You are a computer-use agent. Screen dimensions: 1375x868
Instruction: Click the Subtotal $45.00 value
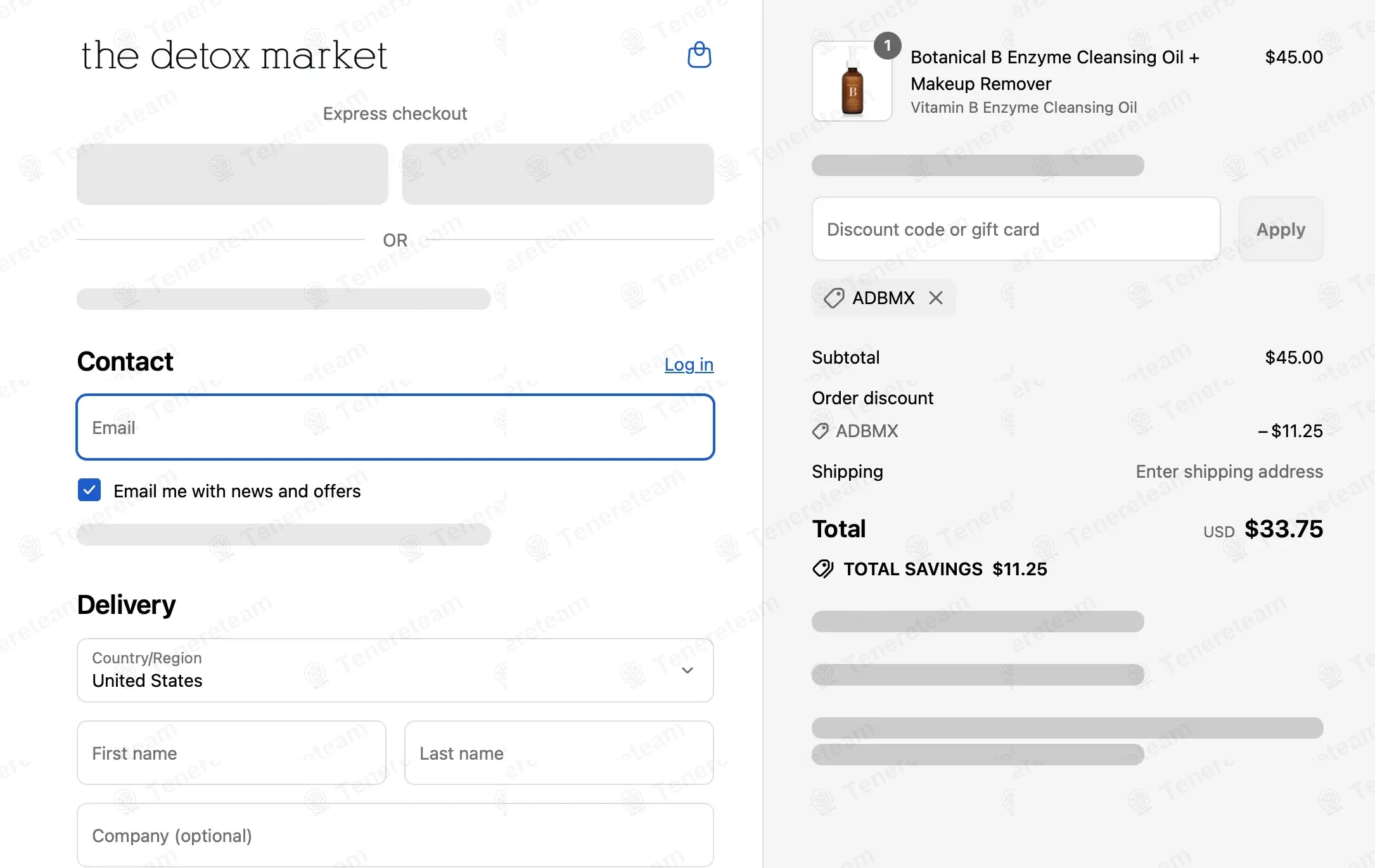1294,357
